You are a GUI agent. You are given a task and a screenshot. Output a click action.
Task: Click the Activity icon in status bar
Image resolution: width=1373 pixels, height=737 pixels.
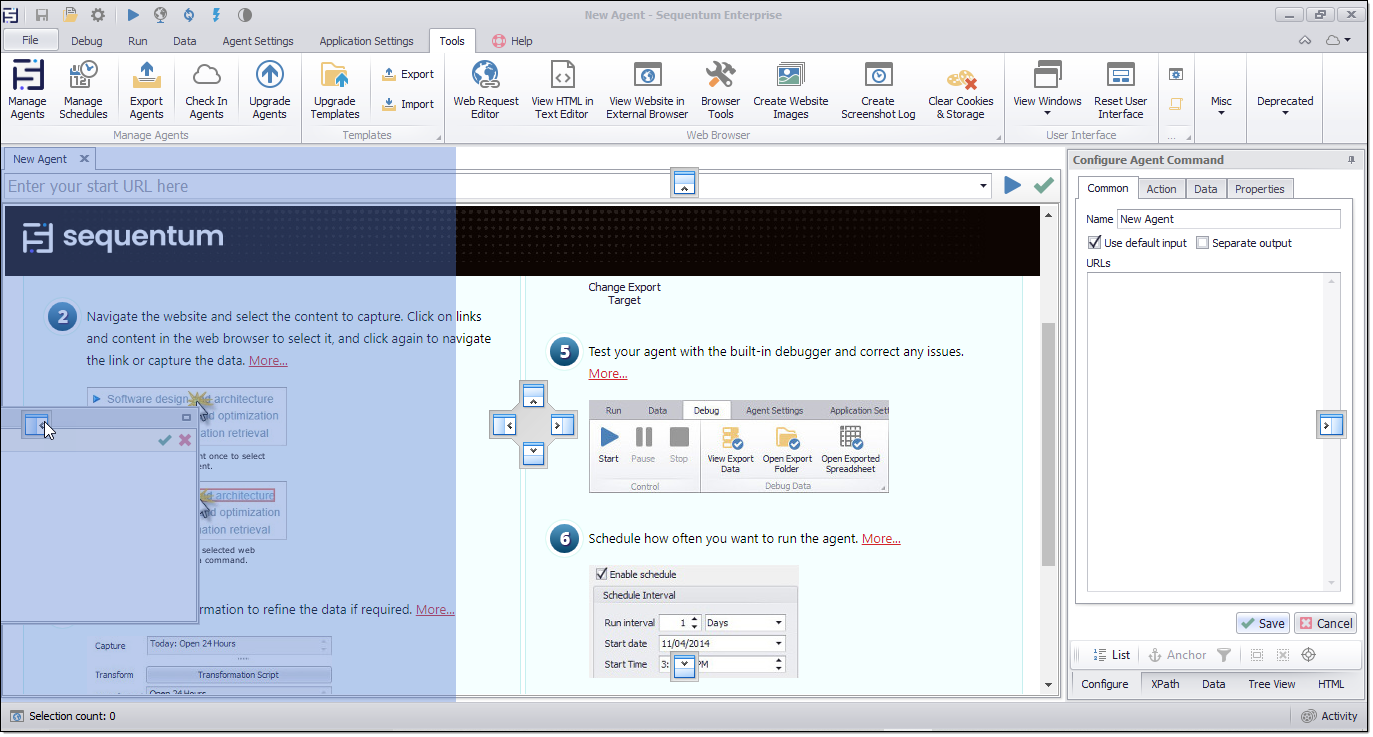coord(1308,716)
